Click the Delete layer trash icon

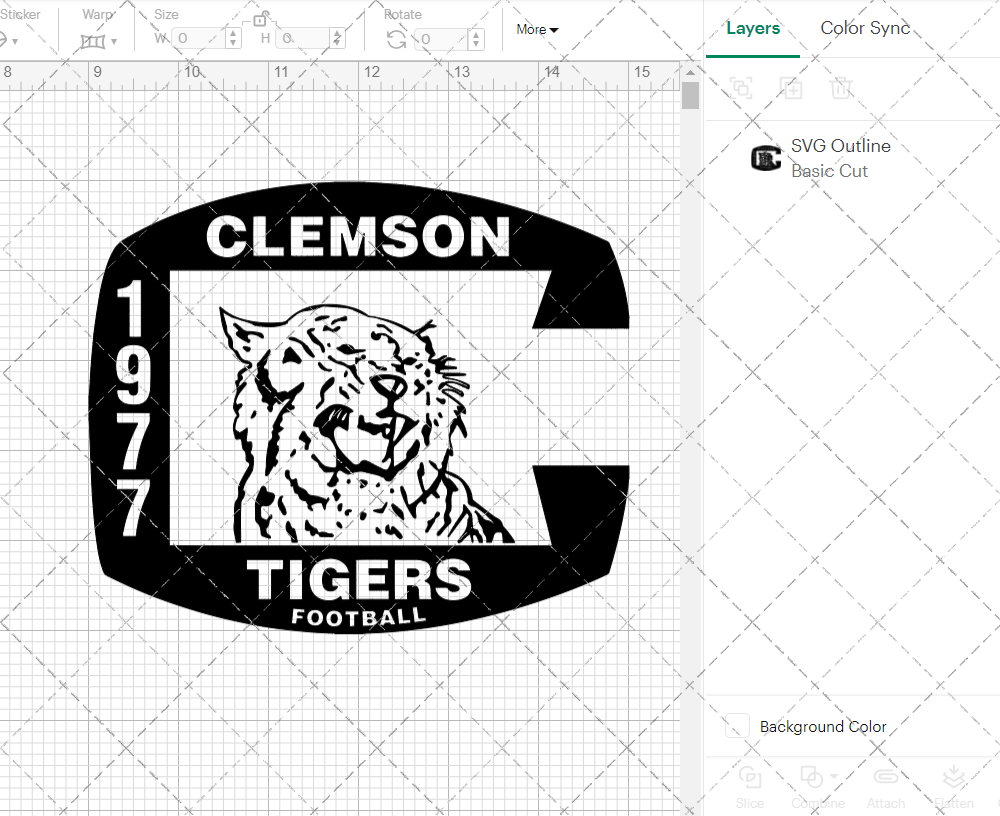click(x=841, y=88)
